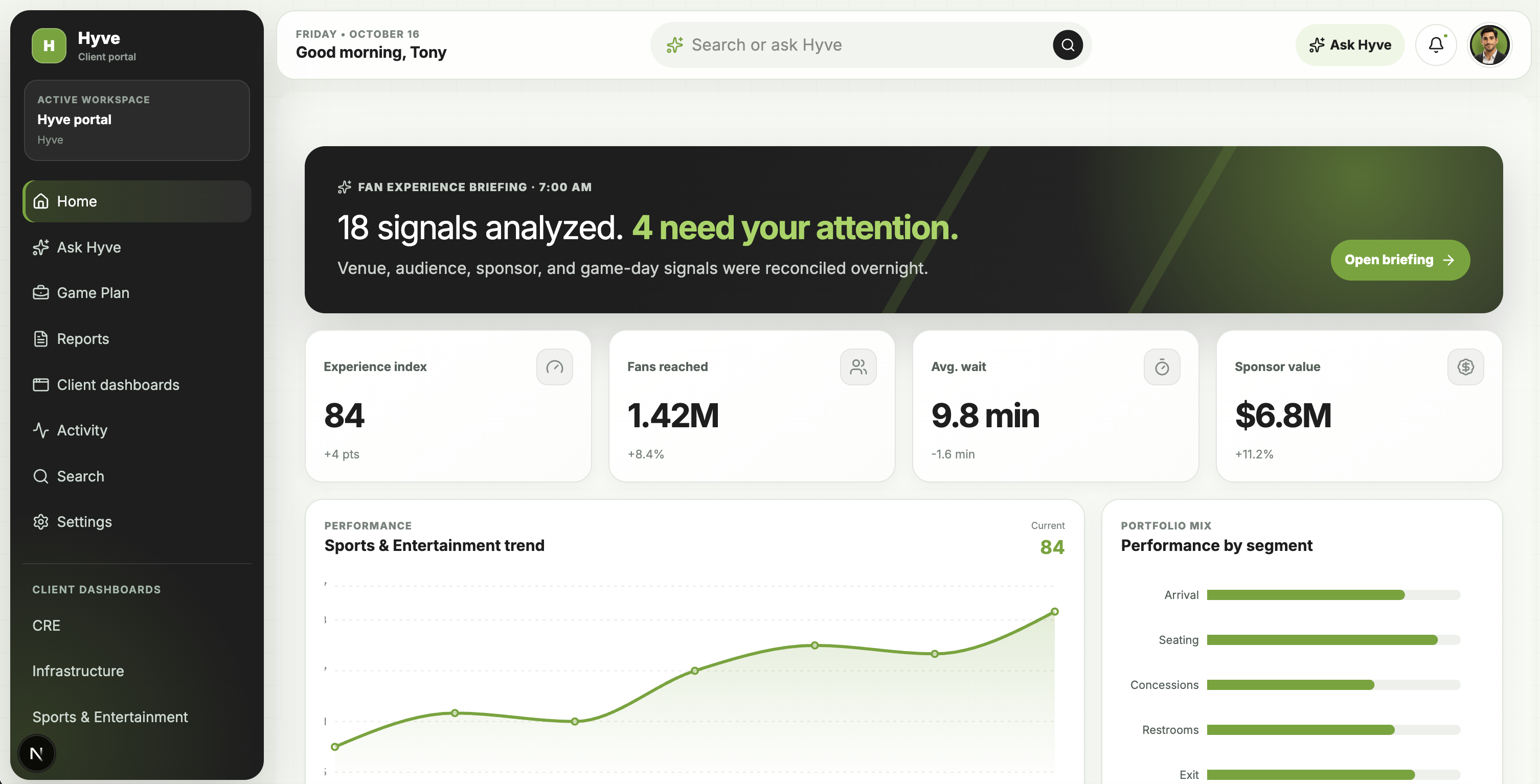
Task: Click the green Hyve logo icon
Action: [x=49, y=45]
